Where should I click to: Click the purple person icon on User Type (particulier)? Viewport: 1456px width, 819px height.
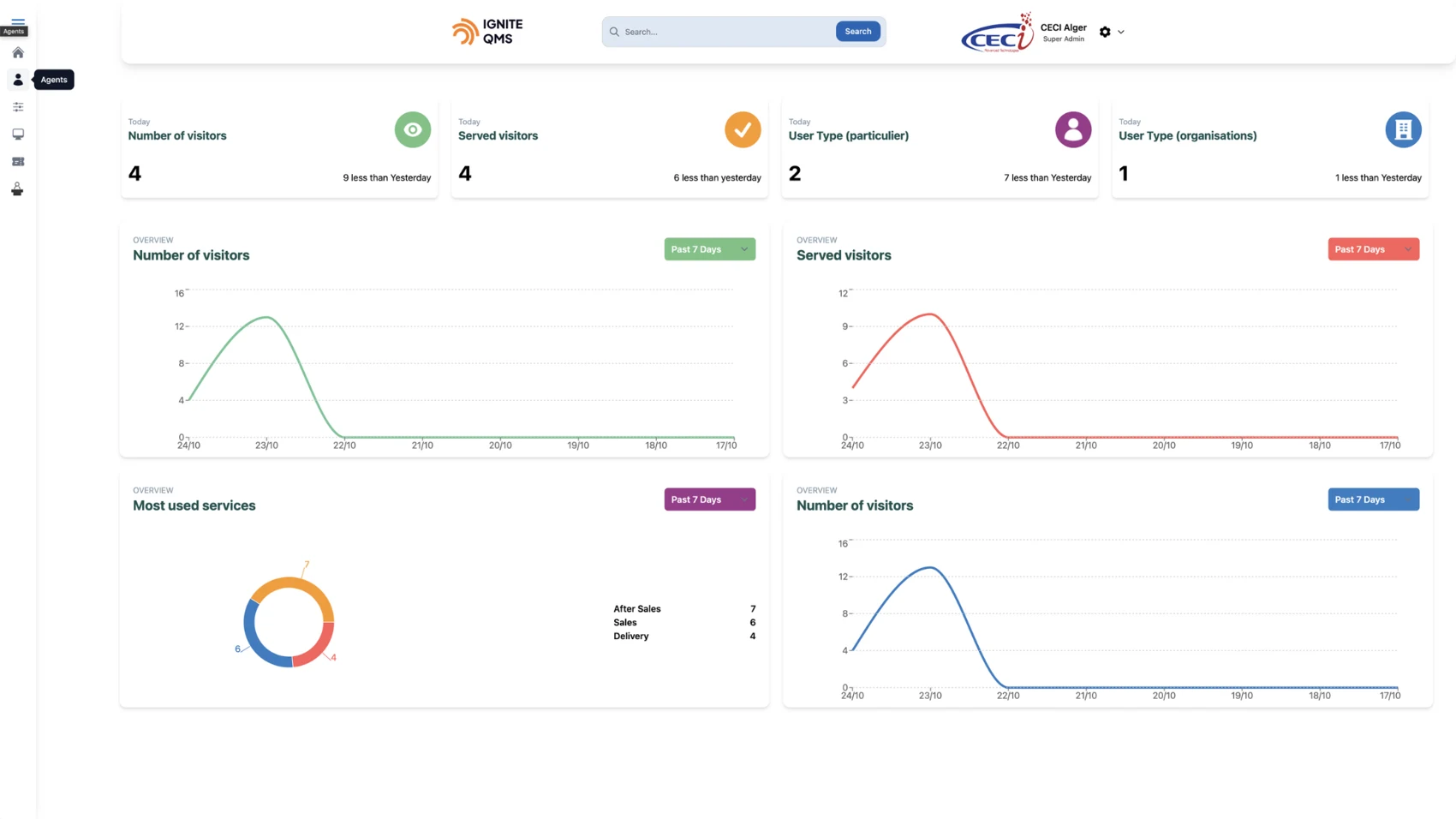pyautogui.click(x=1073, y=129)
